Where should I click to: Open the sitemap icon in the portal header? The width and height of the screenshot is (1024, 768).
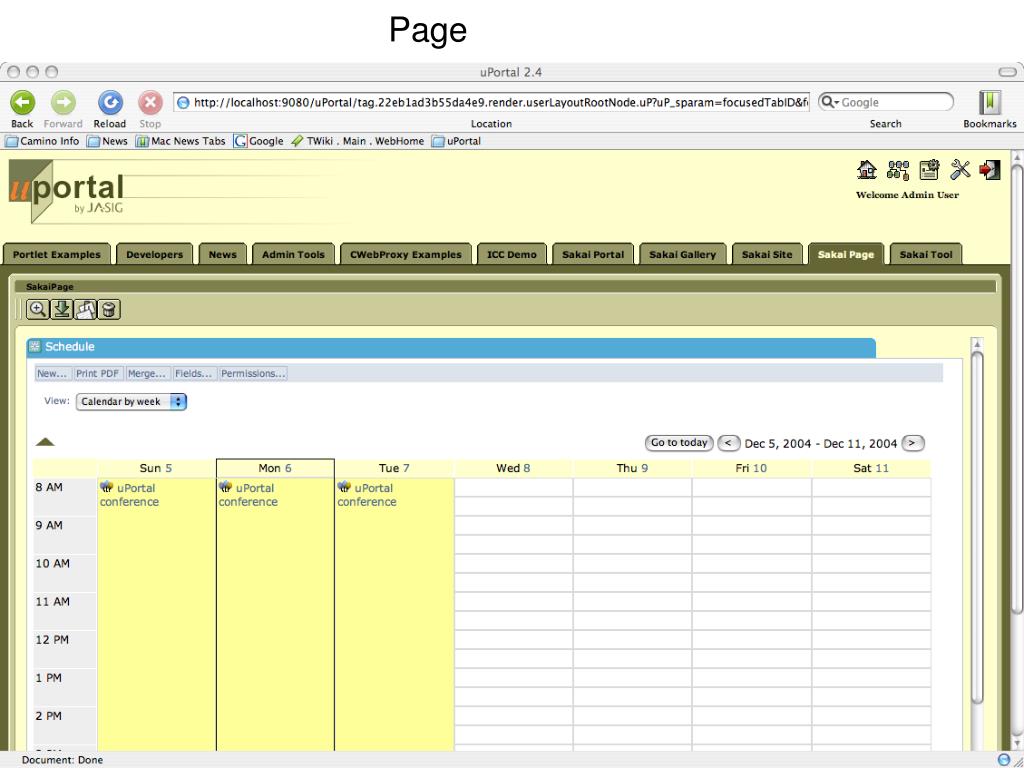898,170
